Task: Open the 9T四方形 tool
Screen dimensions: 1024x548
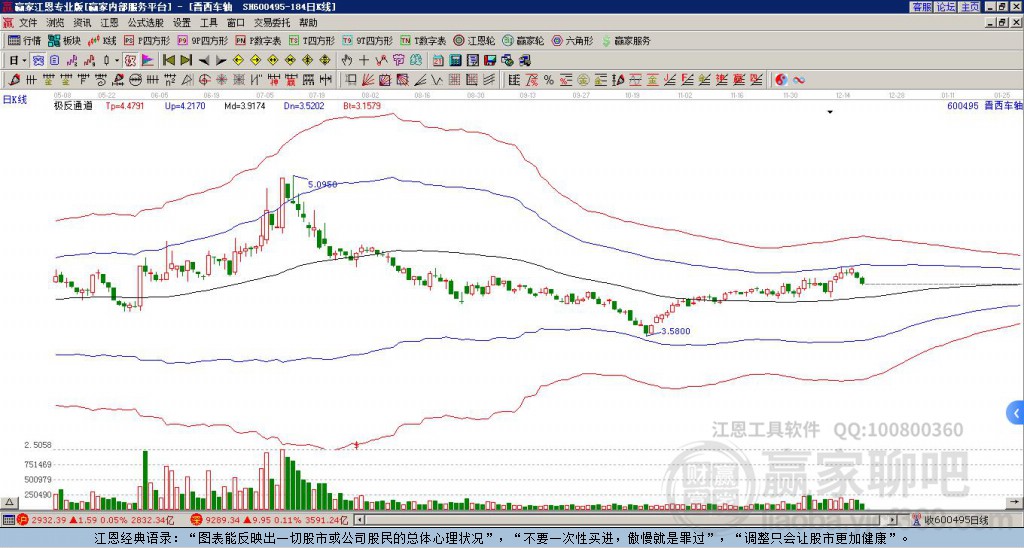Action: click(x=368, y=40)
